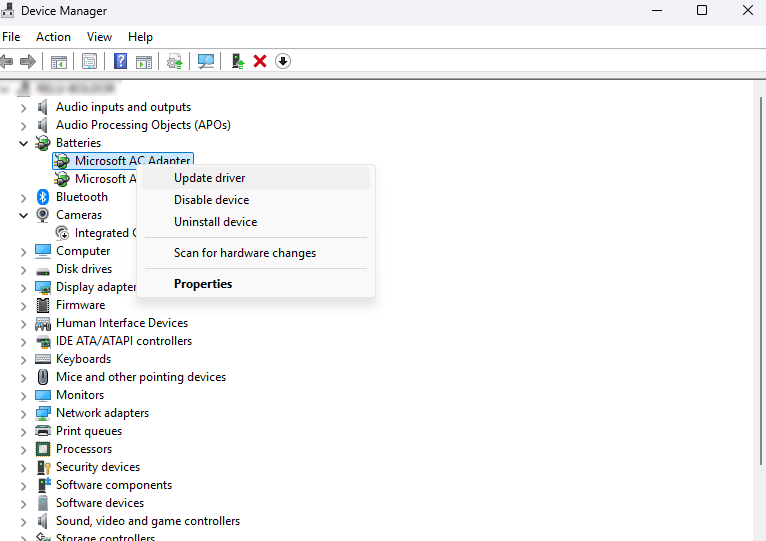The height and width of the screenshot is (541, 766).
Task: Choose Update driver from context menu
Action: 209,178
